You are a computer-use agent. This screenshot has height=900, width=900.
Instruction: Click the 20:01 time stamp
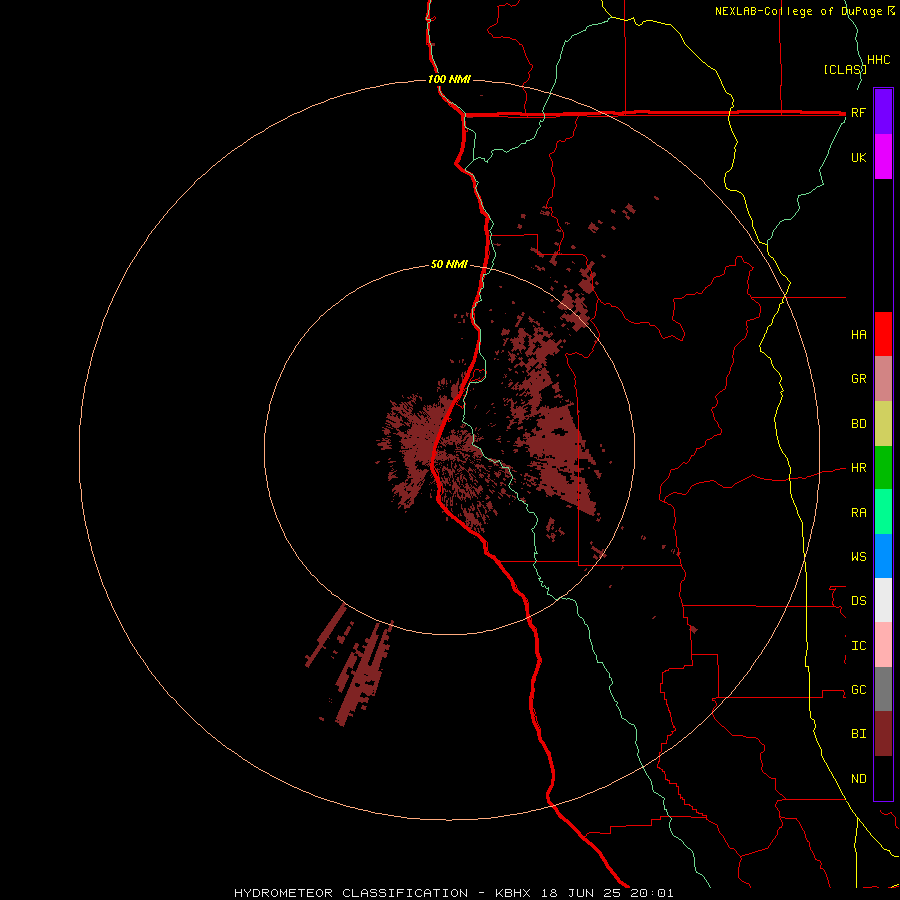(651, 893)
